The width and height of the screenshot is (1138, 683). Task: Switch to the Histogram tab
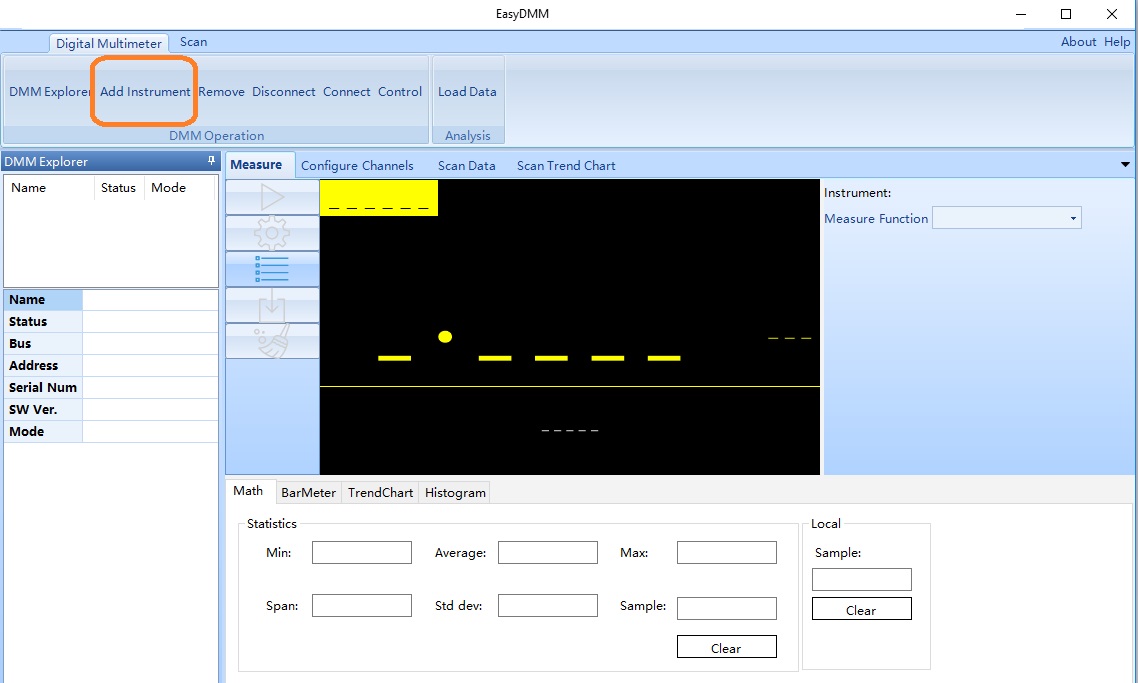click(455, 492)
